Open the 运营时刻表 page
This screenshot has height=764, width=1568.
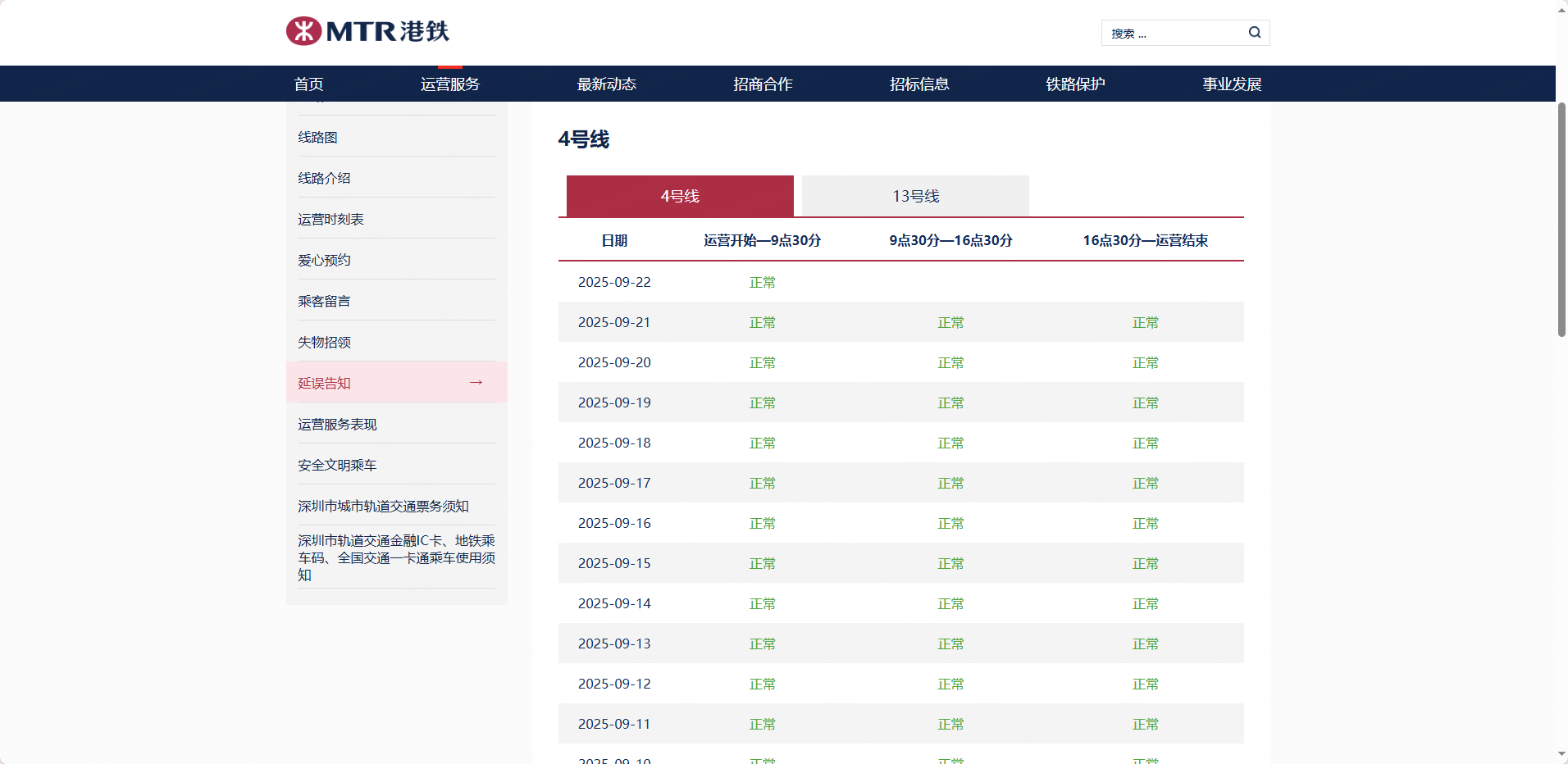tap(330, 219)
